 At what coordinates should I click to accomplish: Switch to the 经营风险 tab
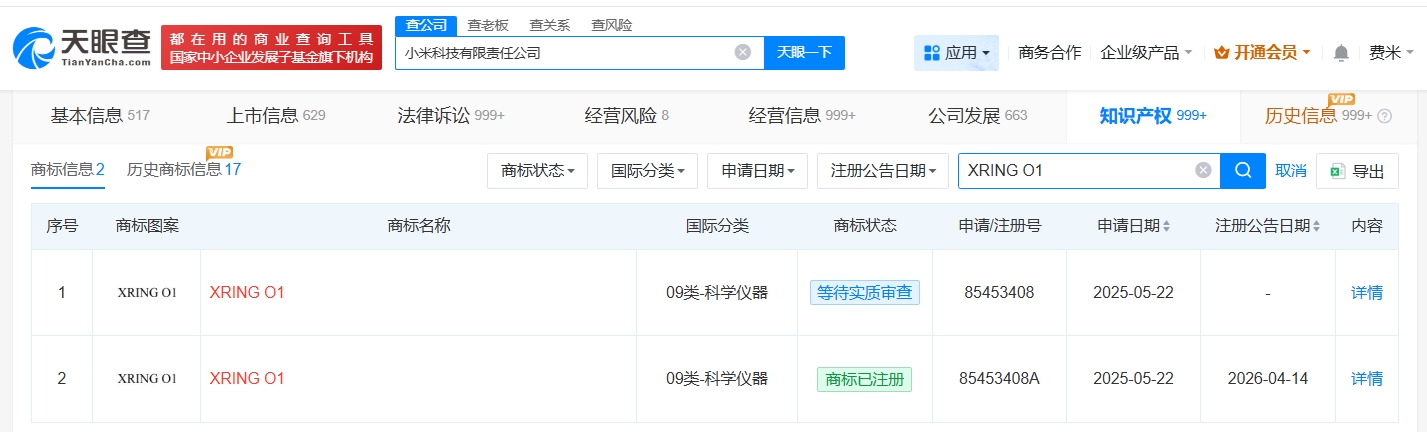626,115
